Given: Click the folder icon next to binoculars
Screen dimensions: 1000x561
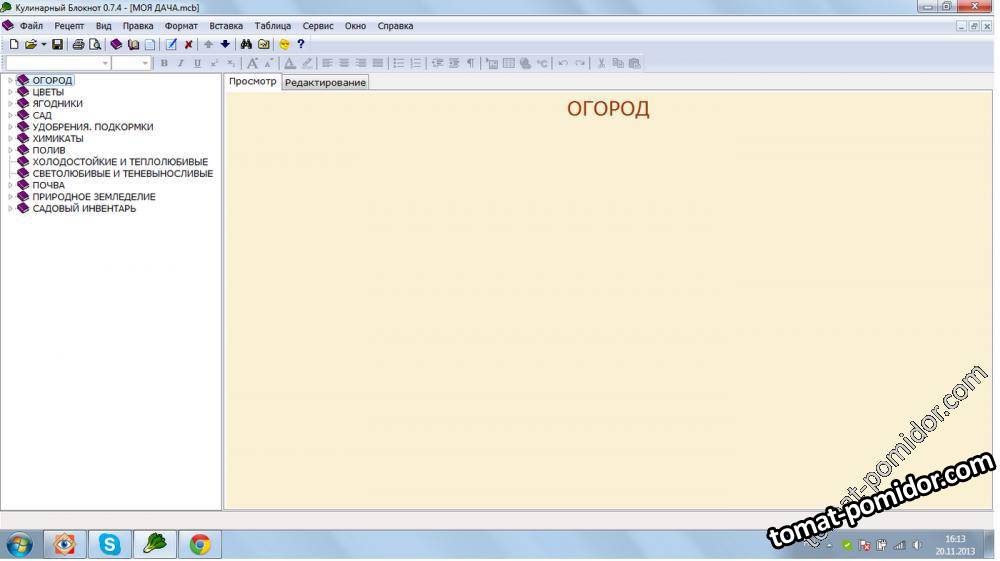Looking at the screenshot, I should pos(263,45).
